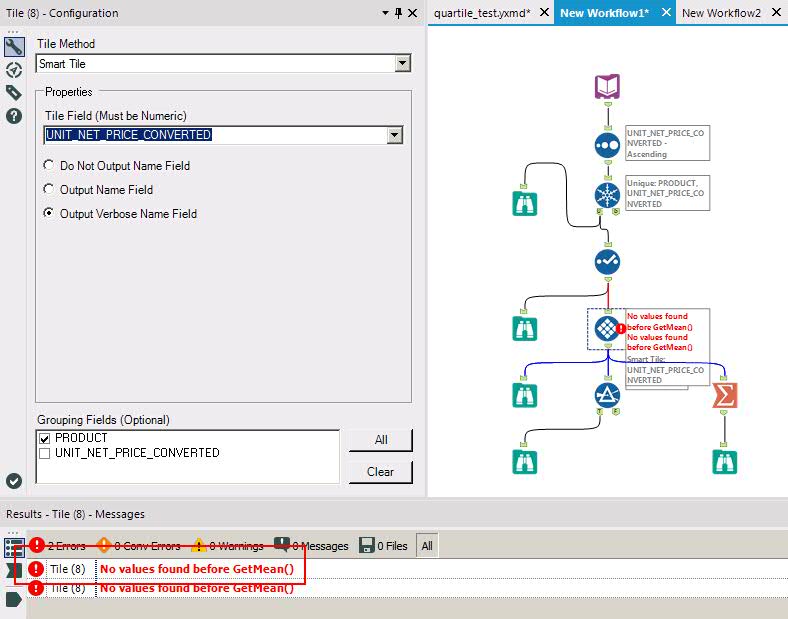Select the Auto Field checkmark tool
The height and width of the screenshot is (619, 788).
coord(608,261)
